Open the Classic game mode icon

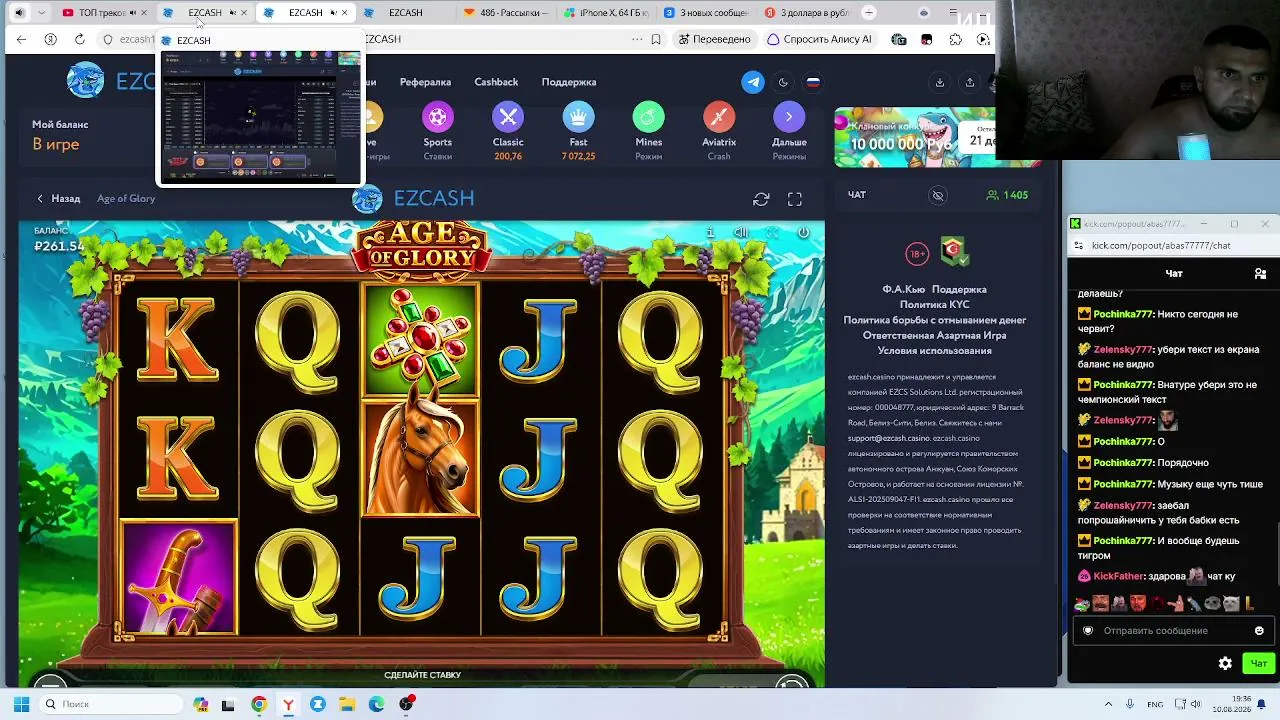point(508,117)
